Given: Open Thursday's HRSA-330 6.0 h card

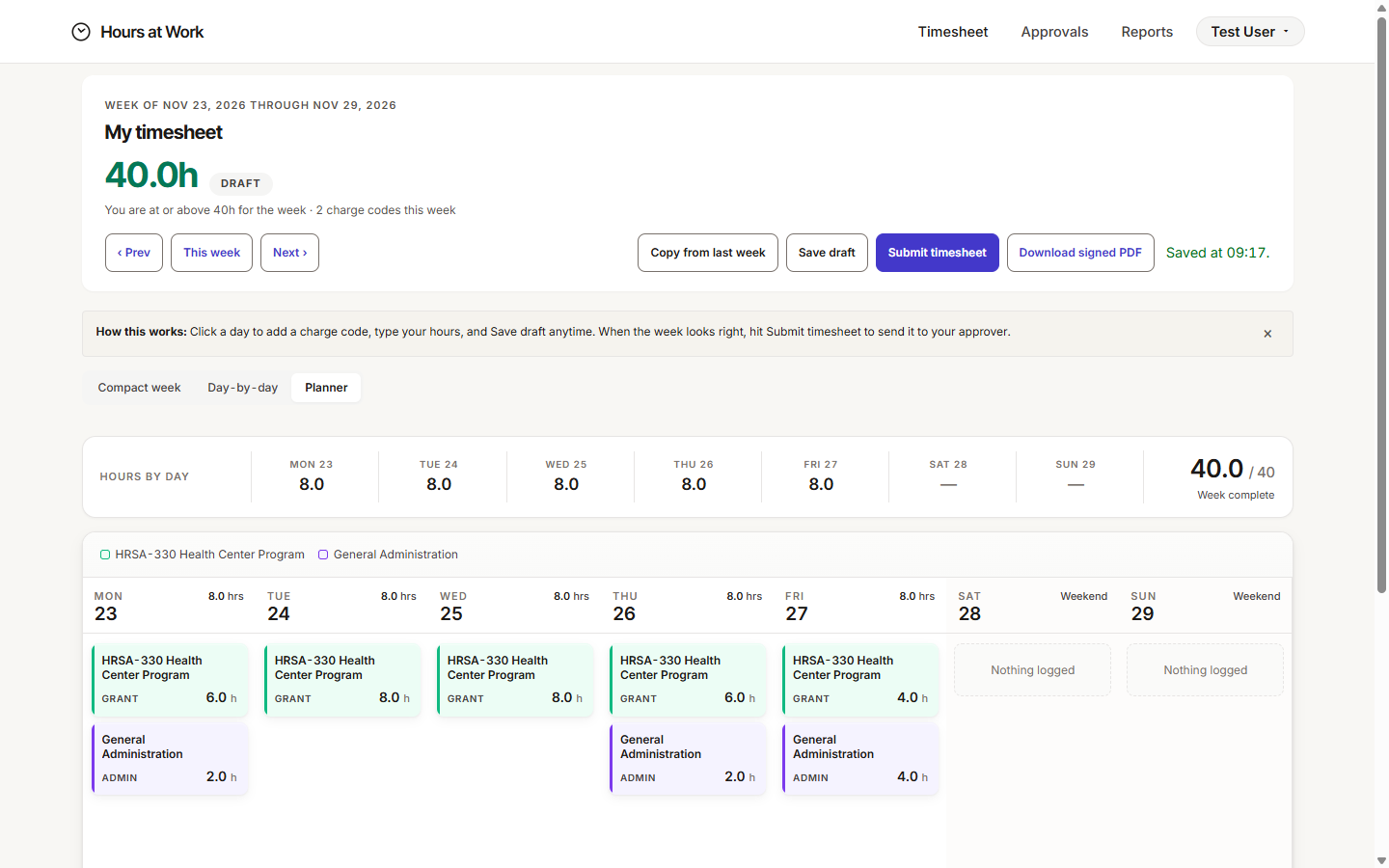Looking at the screenshot, I should click(688, 680).
